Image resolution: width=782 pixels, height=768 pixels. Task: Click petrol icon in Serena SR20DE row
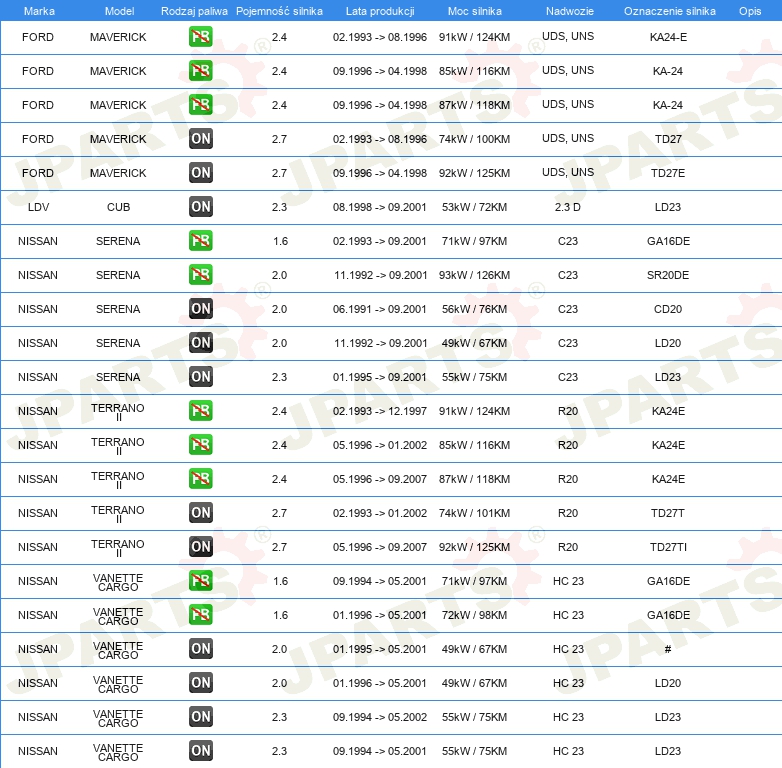pos(200,275)
